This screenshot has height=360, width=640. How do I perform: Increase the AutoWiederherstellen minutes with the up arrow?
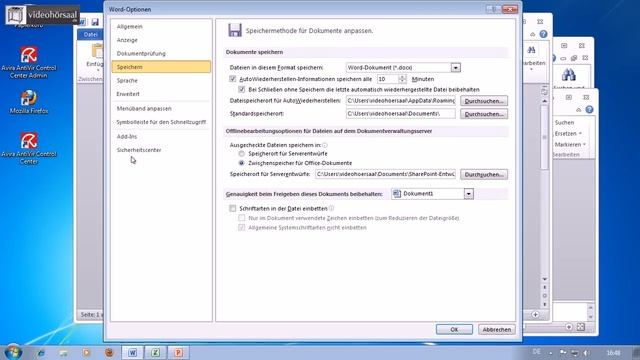click(x=402, y=76)
